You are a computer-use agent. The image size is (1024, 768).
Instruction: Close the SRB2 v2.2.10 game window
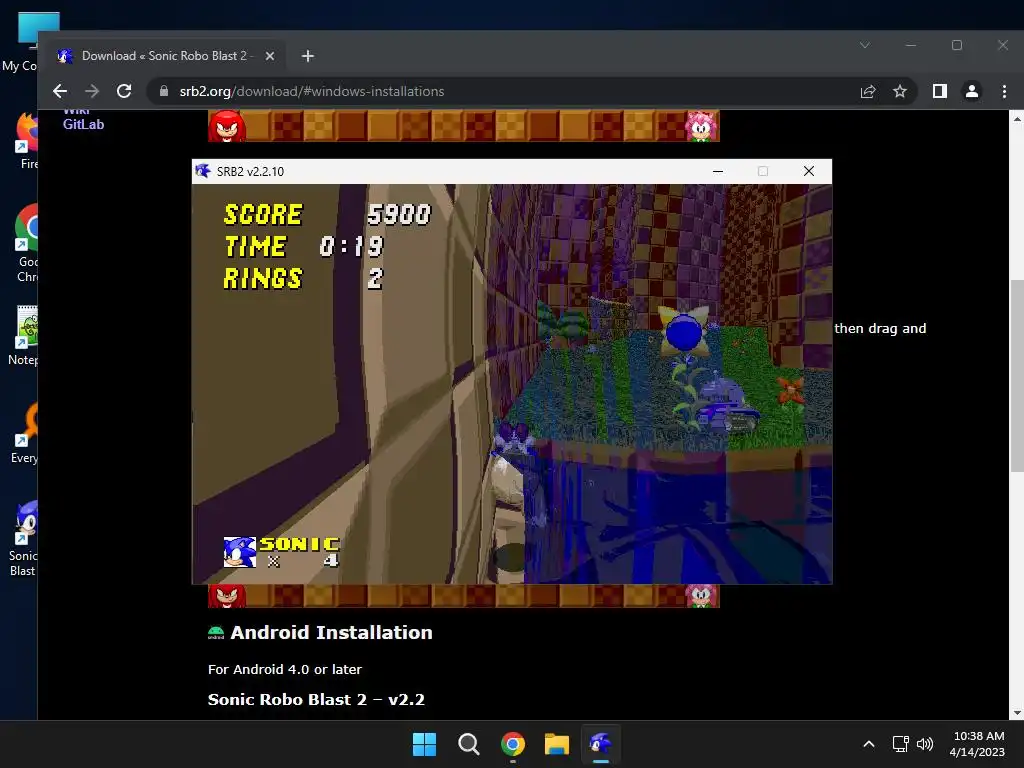click(x=808, y=171)
